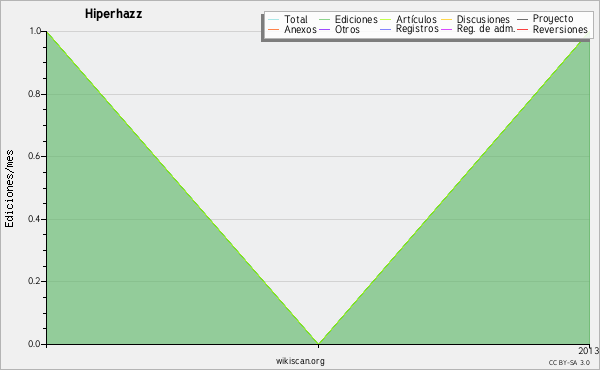Viewport: 600px width, 370px height.
Task: Click the purple Otros line swatch
Action: [x=324, y=30]
